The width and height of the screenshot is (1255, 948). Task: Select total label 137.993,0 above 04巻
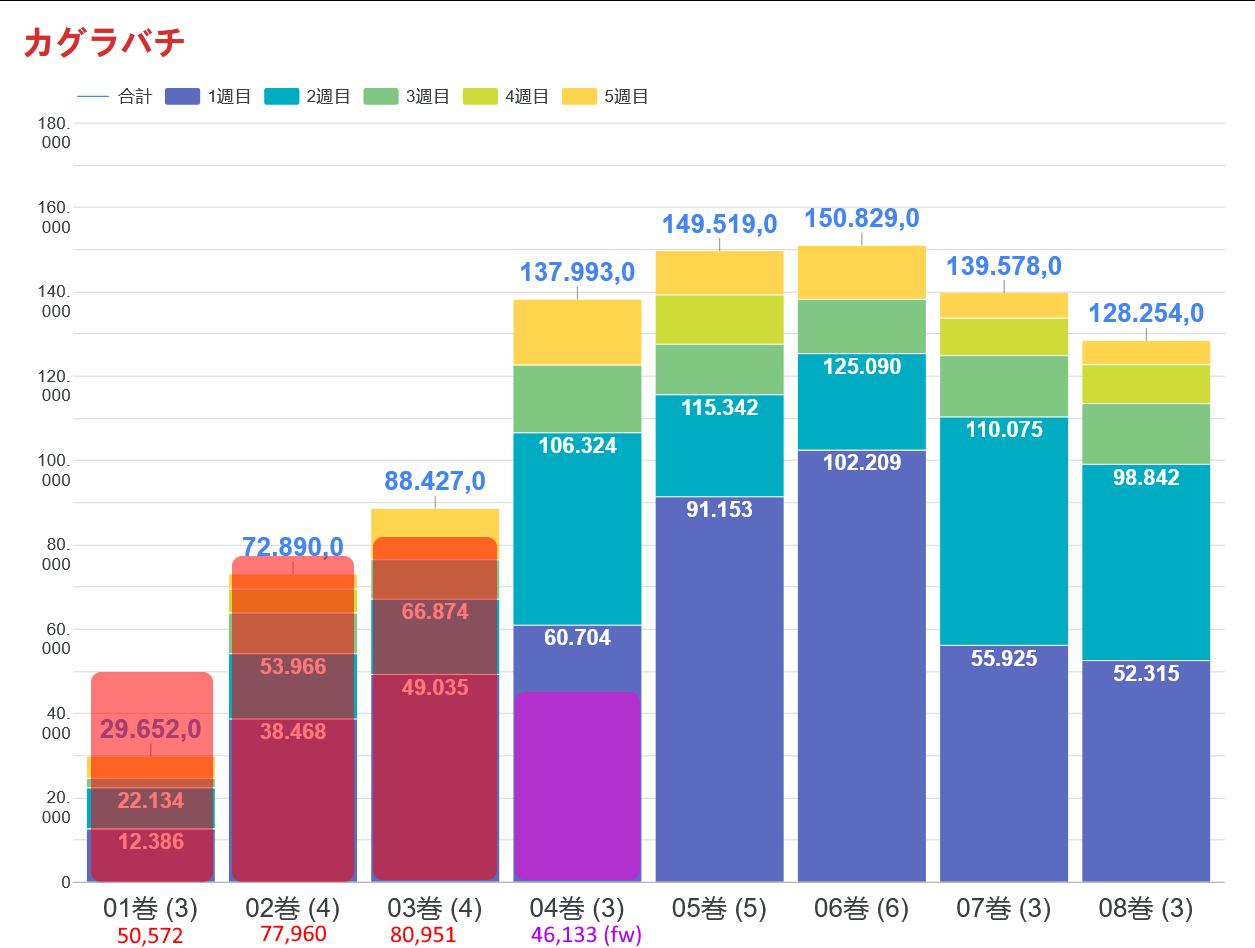pos(577,272)
